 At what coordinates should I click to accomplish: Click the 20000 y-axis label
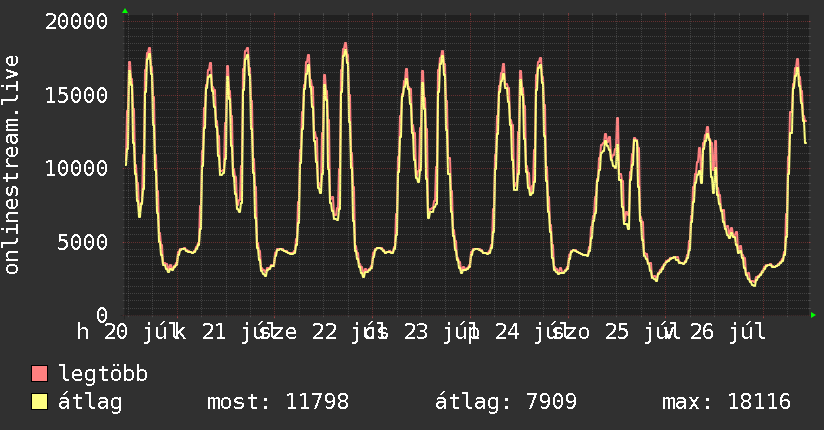point(77,22)
